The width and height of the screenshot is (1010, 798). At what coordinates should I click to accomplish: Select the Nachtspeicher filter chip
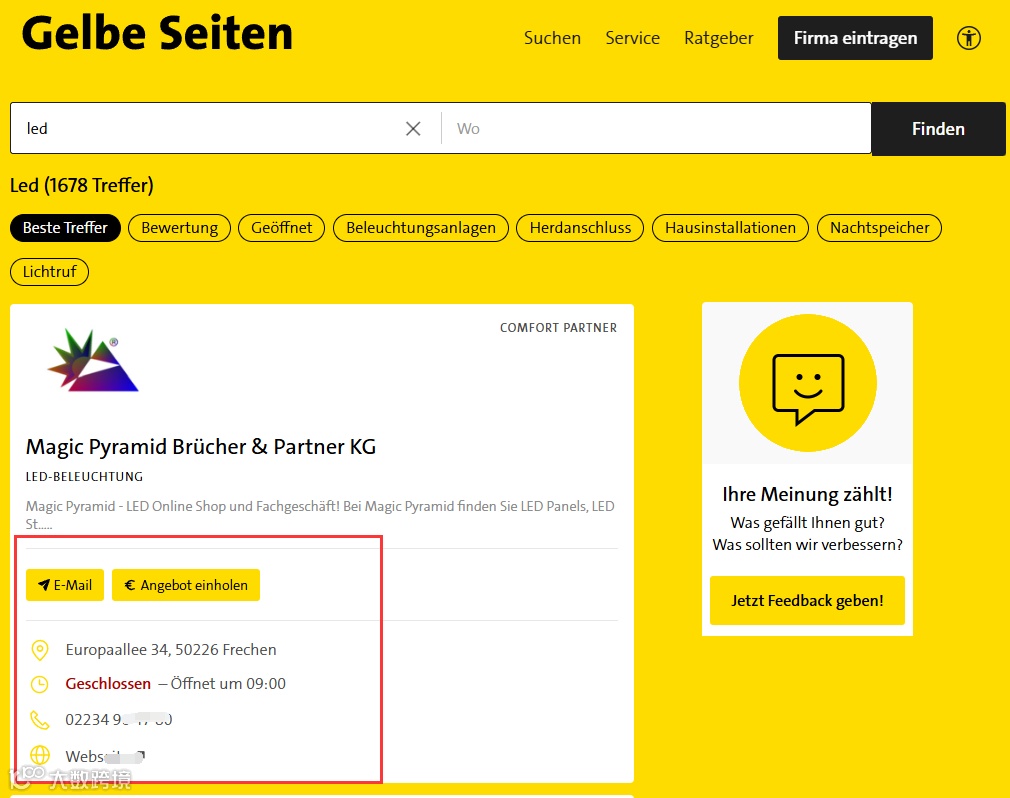tap(879, 228)
